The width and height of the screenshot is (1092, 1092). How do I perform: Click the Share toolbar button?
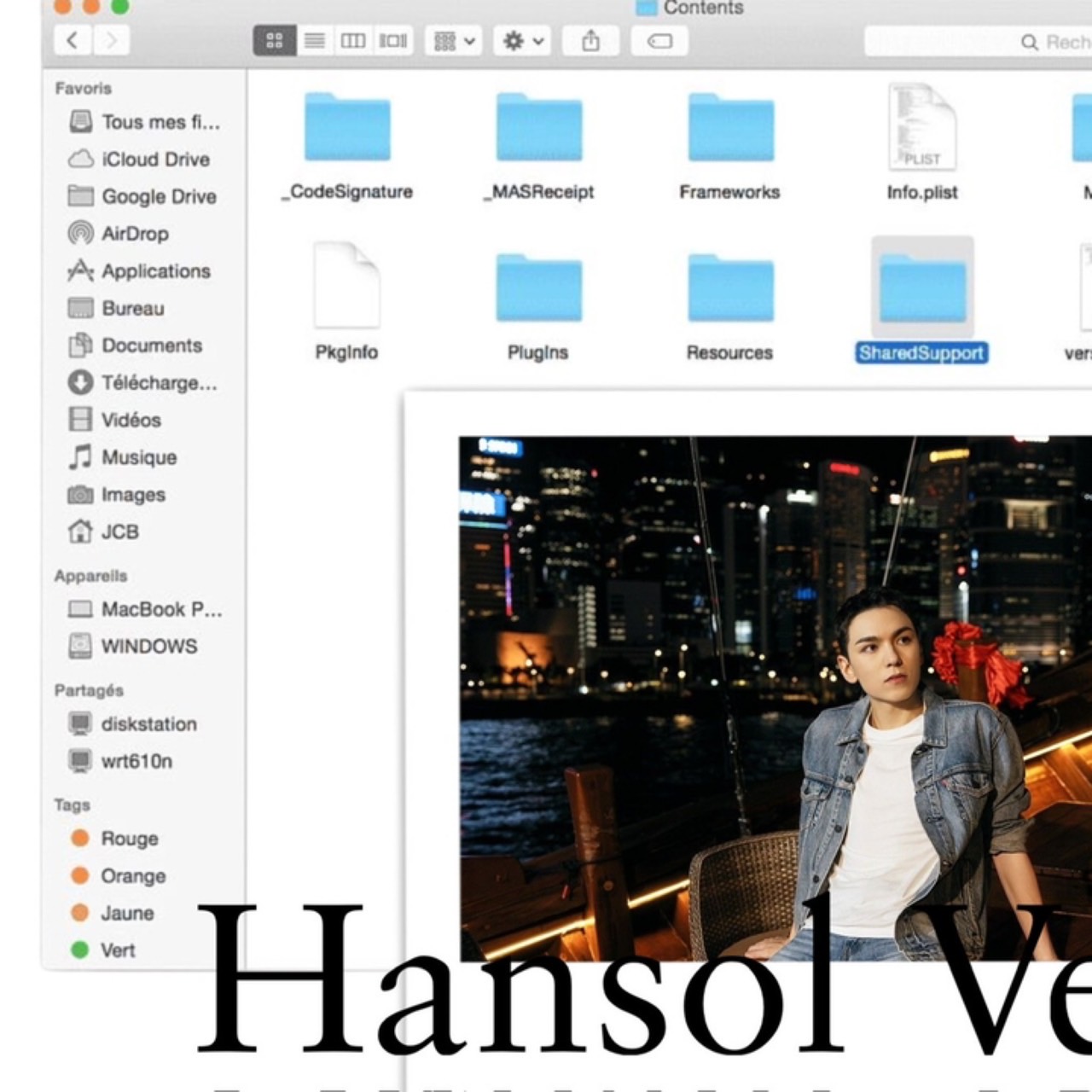(x=590, y=40)
